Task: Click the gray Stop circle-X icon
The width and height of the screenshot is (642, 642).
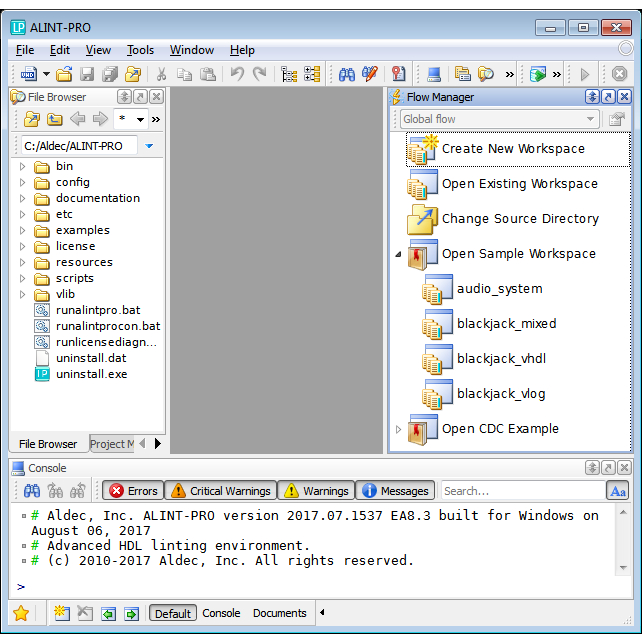Action: tap(619, 74)
